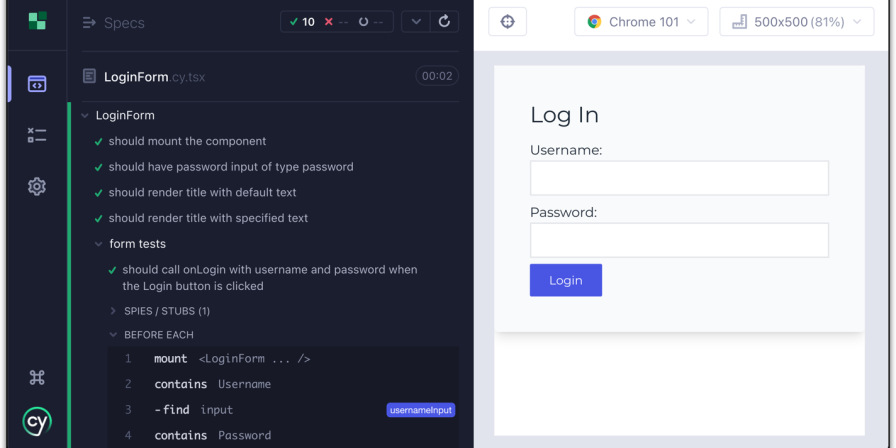
Task: Click the passed tests count 10
Action: click(302, 22)
